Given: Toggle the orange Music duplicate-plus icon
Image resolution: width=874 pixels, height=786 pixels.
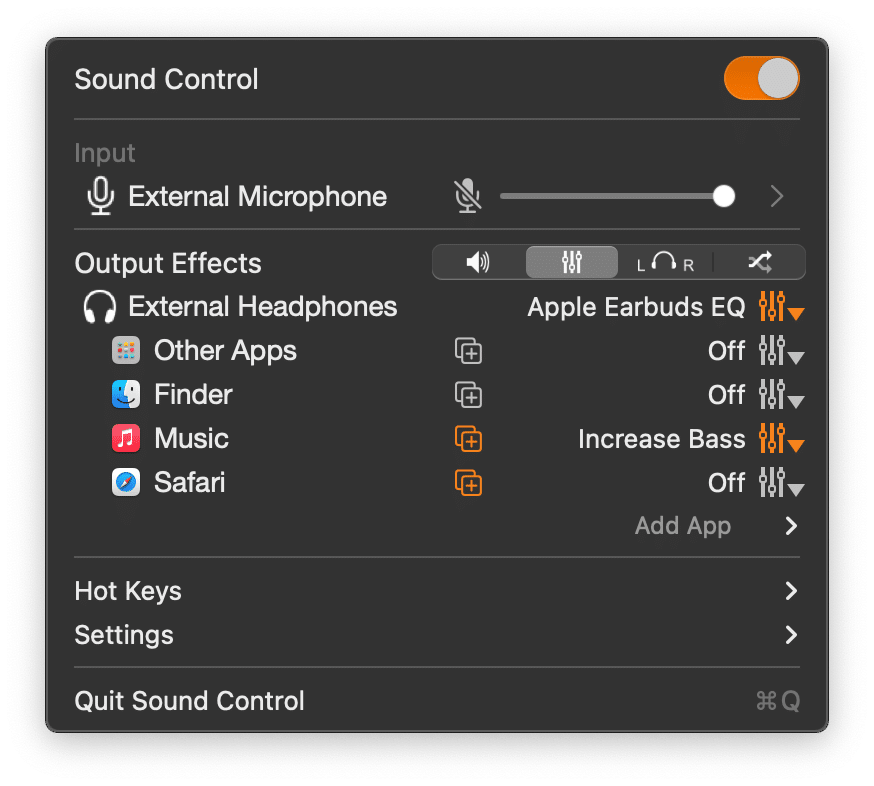Looking at the screenshot, I should [x=468, y=439].
